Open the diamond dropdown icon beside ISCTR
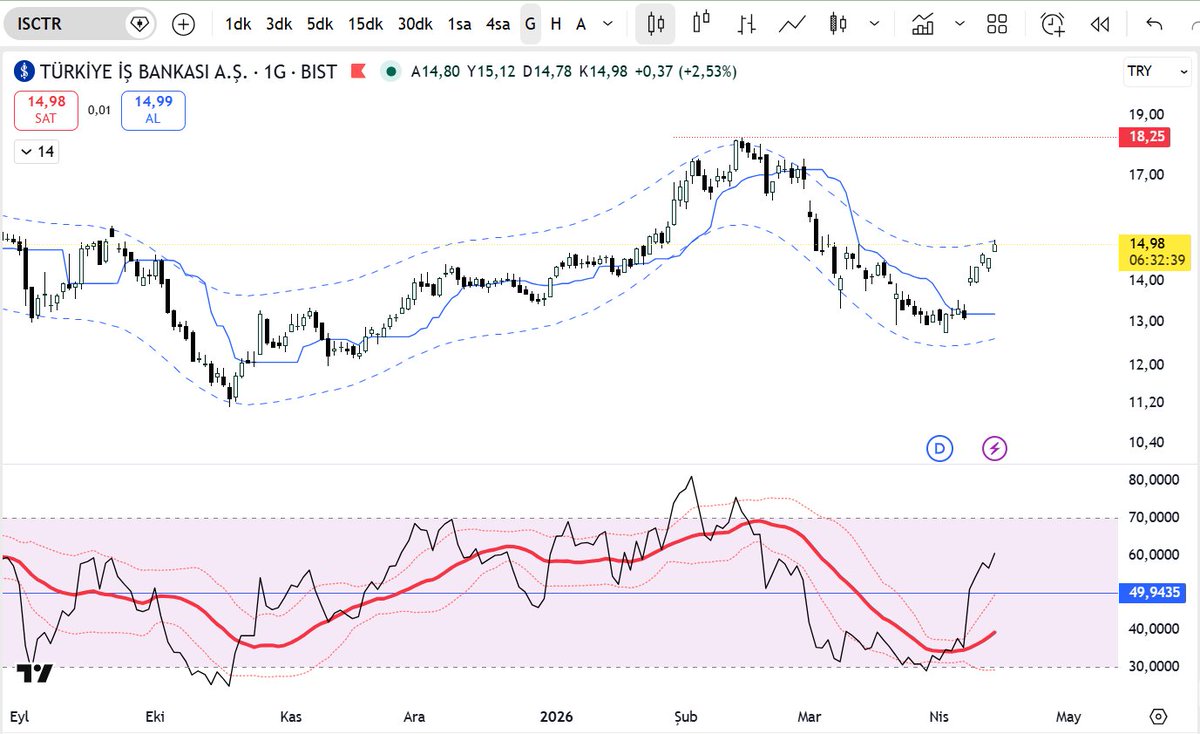 point(140,23)
